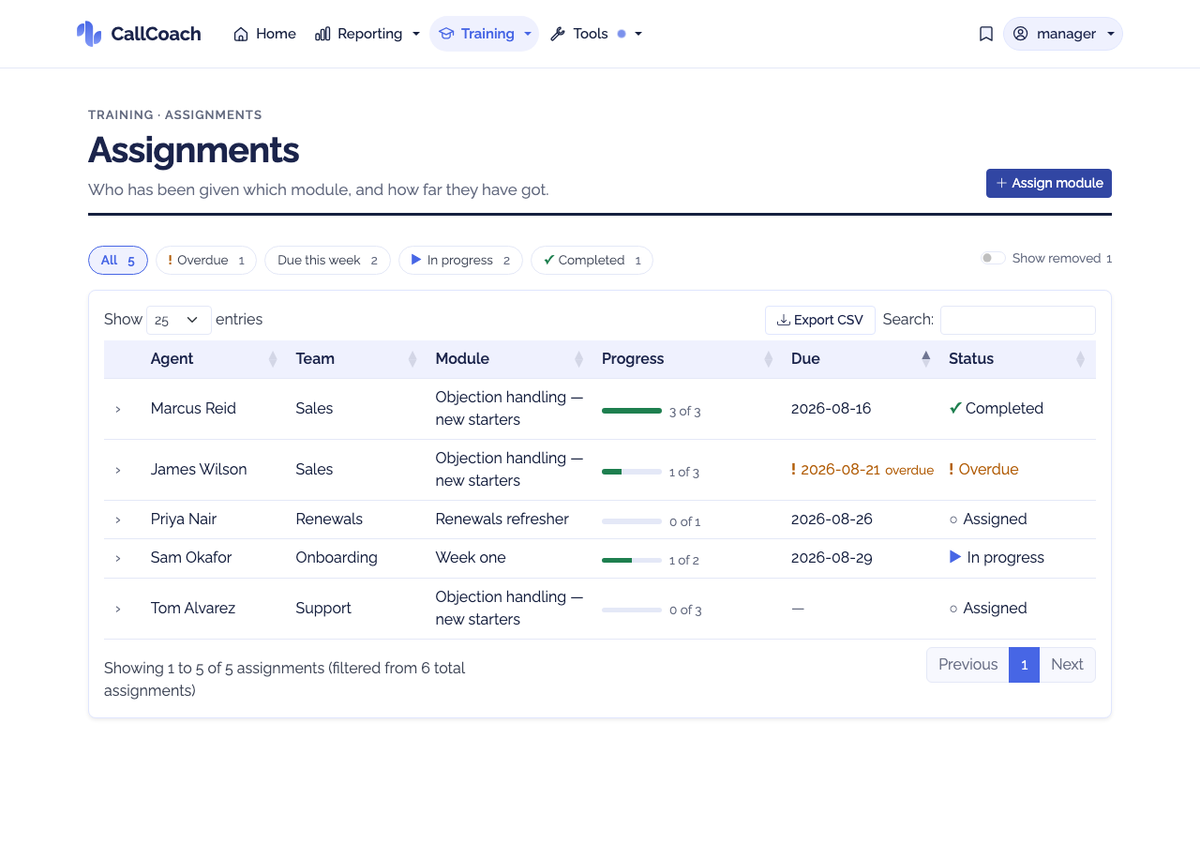Filter by Completed assignments

pos(591,260)
